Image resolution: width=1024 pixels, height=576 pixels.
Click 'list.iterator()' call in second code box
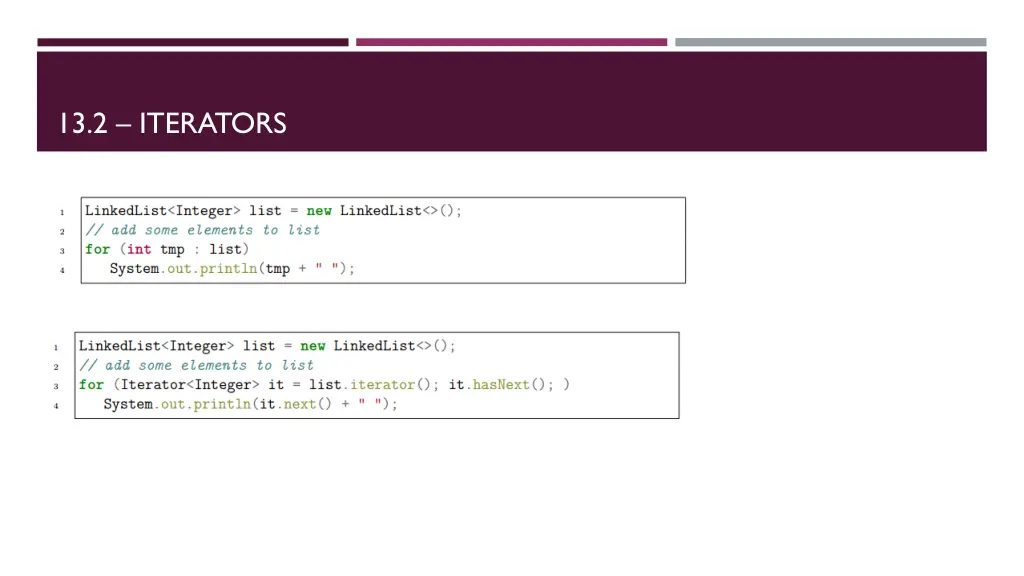click(x=370, y=385)
